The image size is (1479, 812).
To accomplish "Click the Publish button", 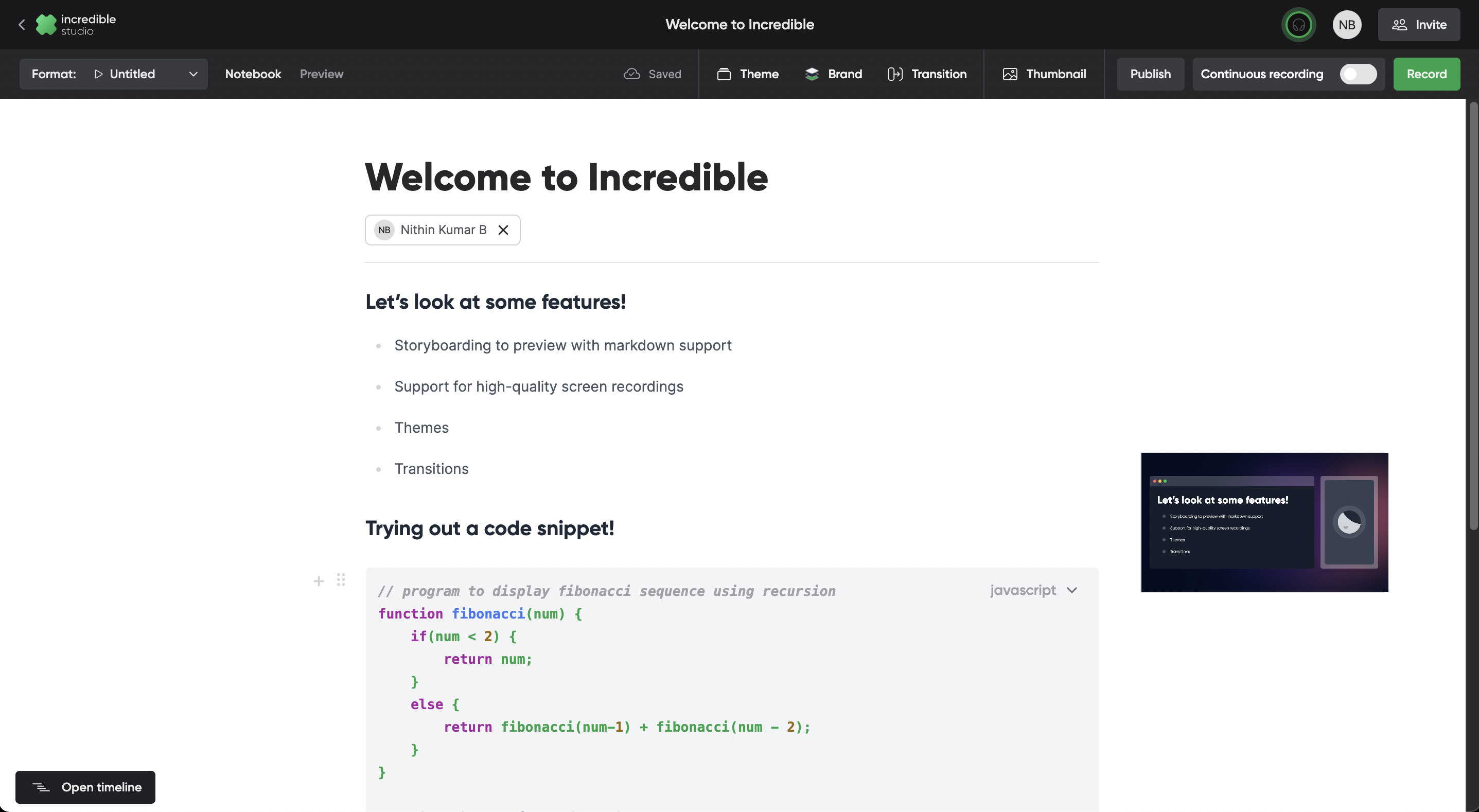I will coord(1150,73).
